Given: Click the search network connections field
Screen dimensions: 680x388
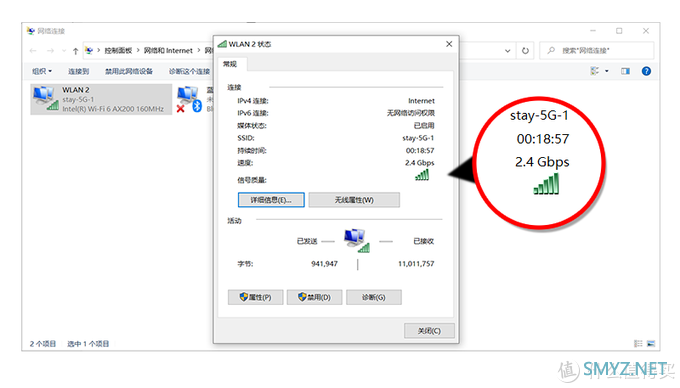Looking at the screenshot, I should (x=597, y=51).
